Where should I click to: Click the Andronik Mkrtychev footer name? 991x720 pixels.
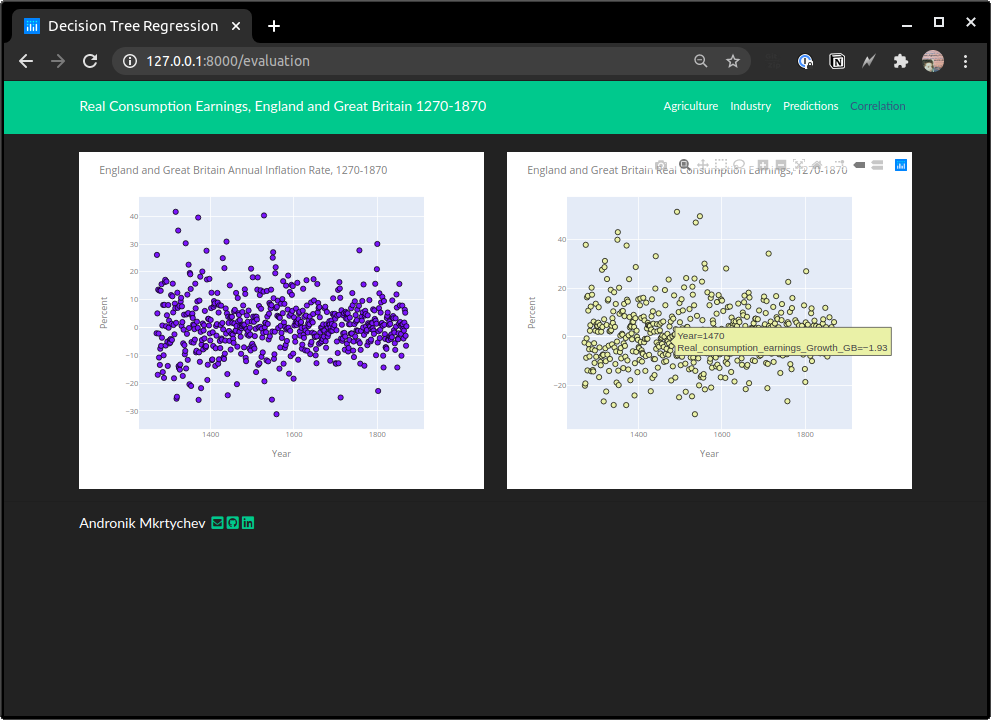[x=142, y=523]
